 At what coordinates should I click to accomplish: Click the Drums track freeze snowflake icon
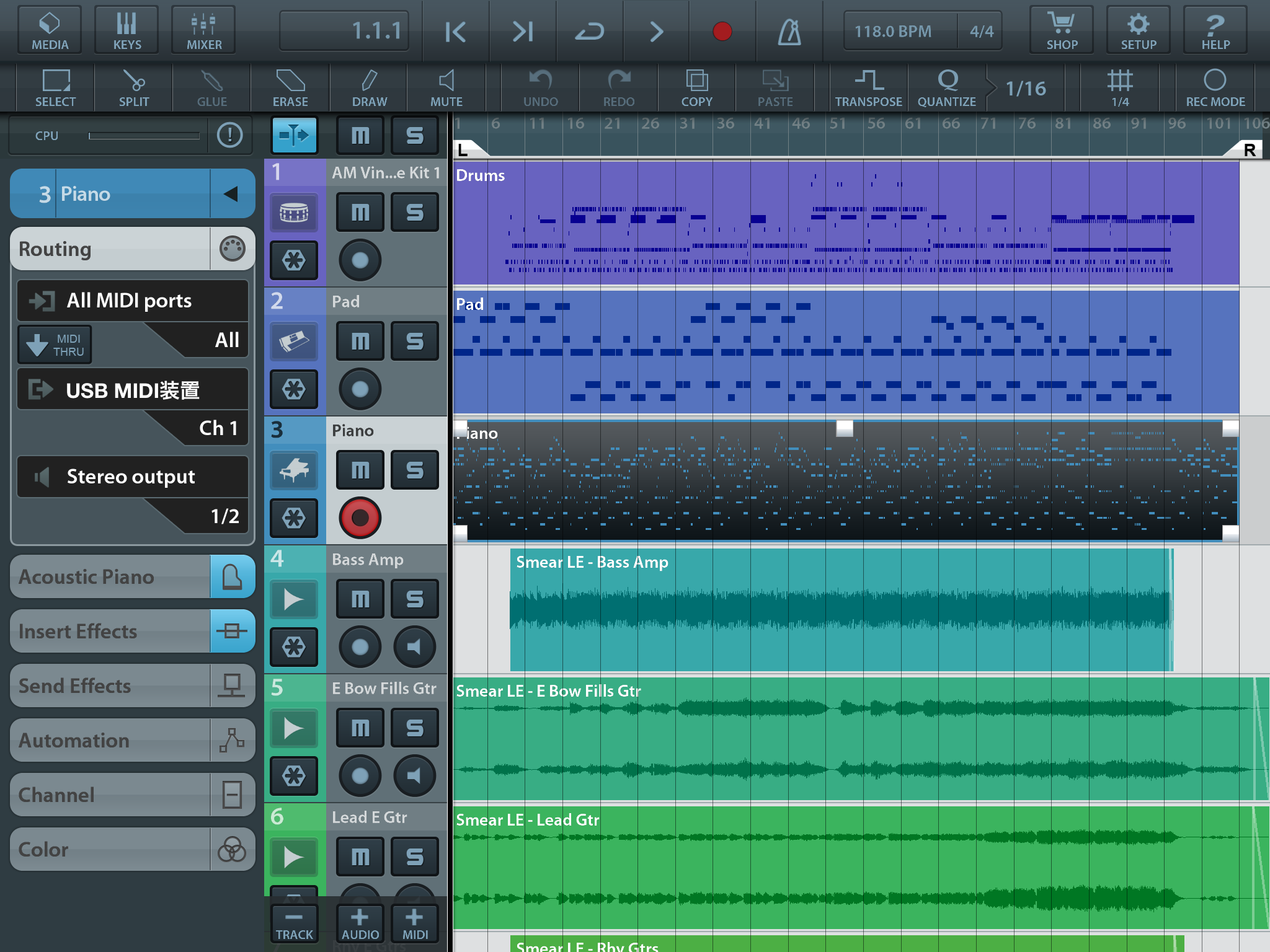coord(294,260)
